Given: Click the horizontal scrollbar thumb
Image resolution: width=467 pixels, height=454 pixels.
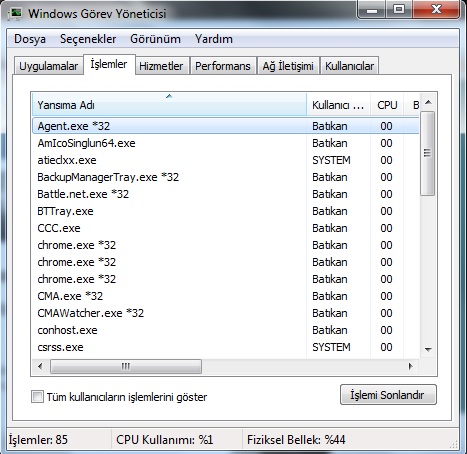Looking at the screenshot, I should (126, 366).
